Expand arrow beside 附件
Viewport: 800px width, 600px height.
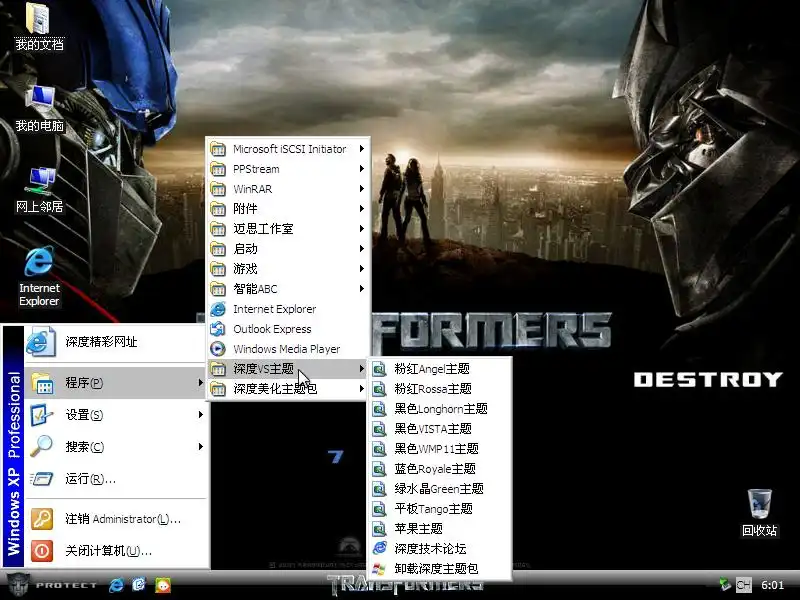(361, 209)
